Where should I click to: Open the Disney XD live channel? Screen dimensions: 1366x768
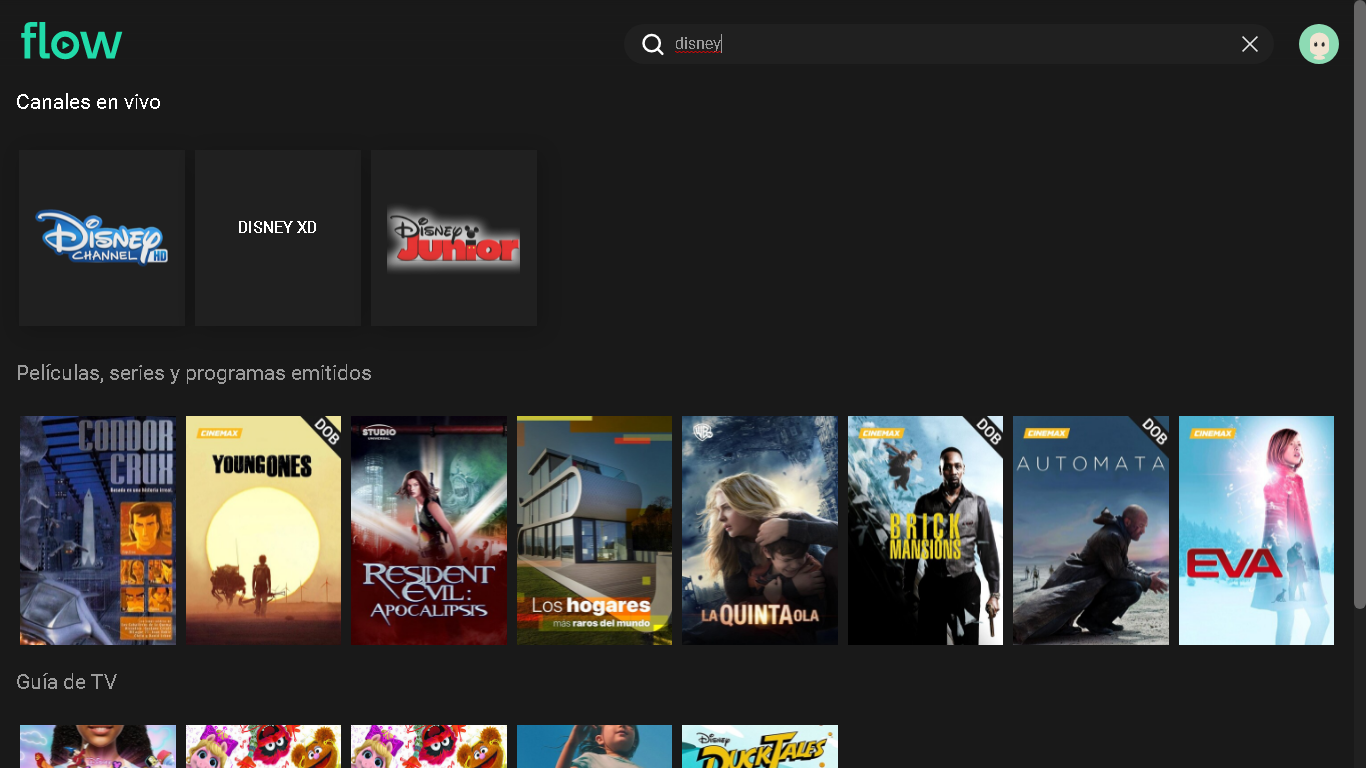pyautogui.click(x=278, y=238)
